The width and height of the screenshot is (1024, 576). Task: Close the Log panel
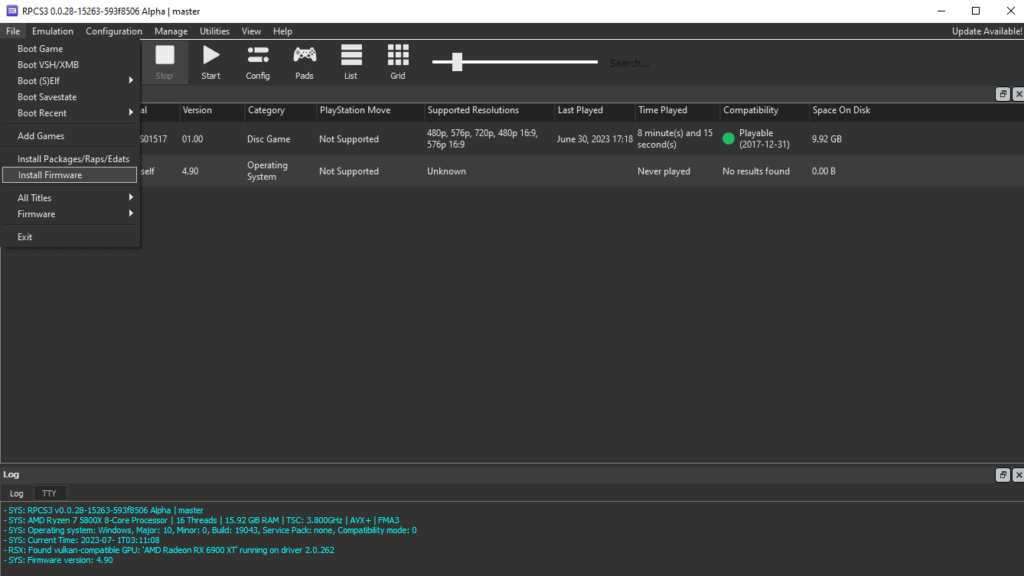click(1018, 475)
